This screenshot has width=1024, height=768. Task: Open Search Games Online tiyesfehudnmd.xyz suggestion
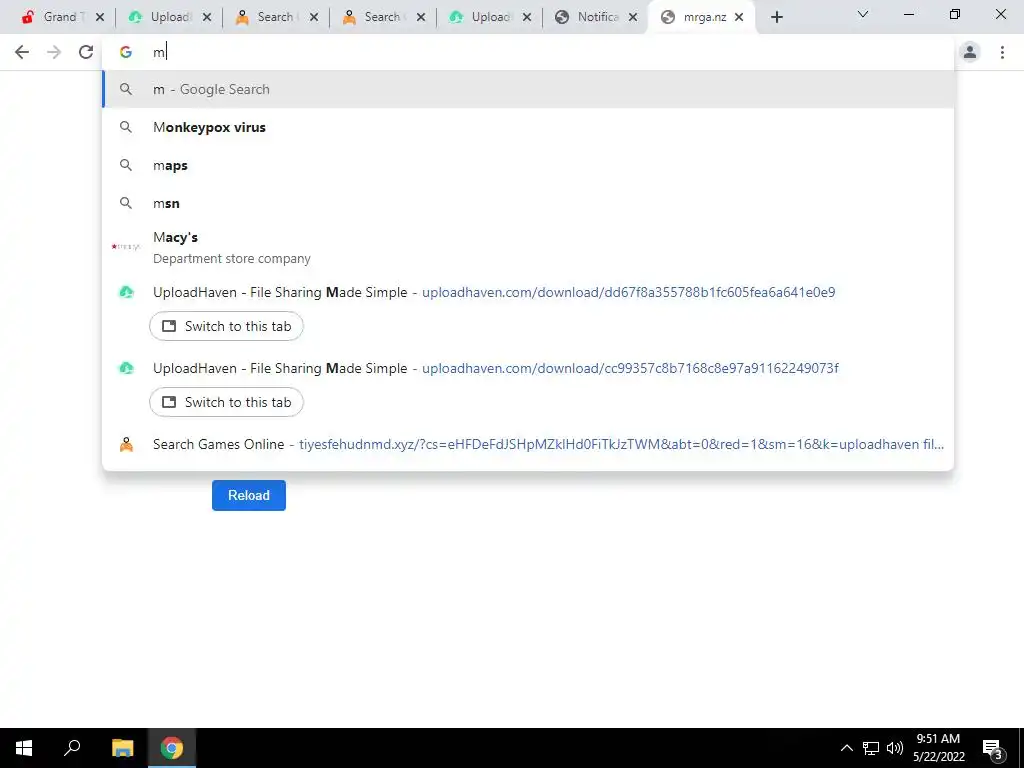tap(528, 445)
